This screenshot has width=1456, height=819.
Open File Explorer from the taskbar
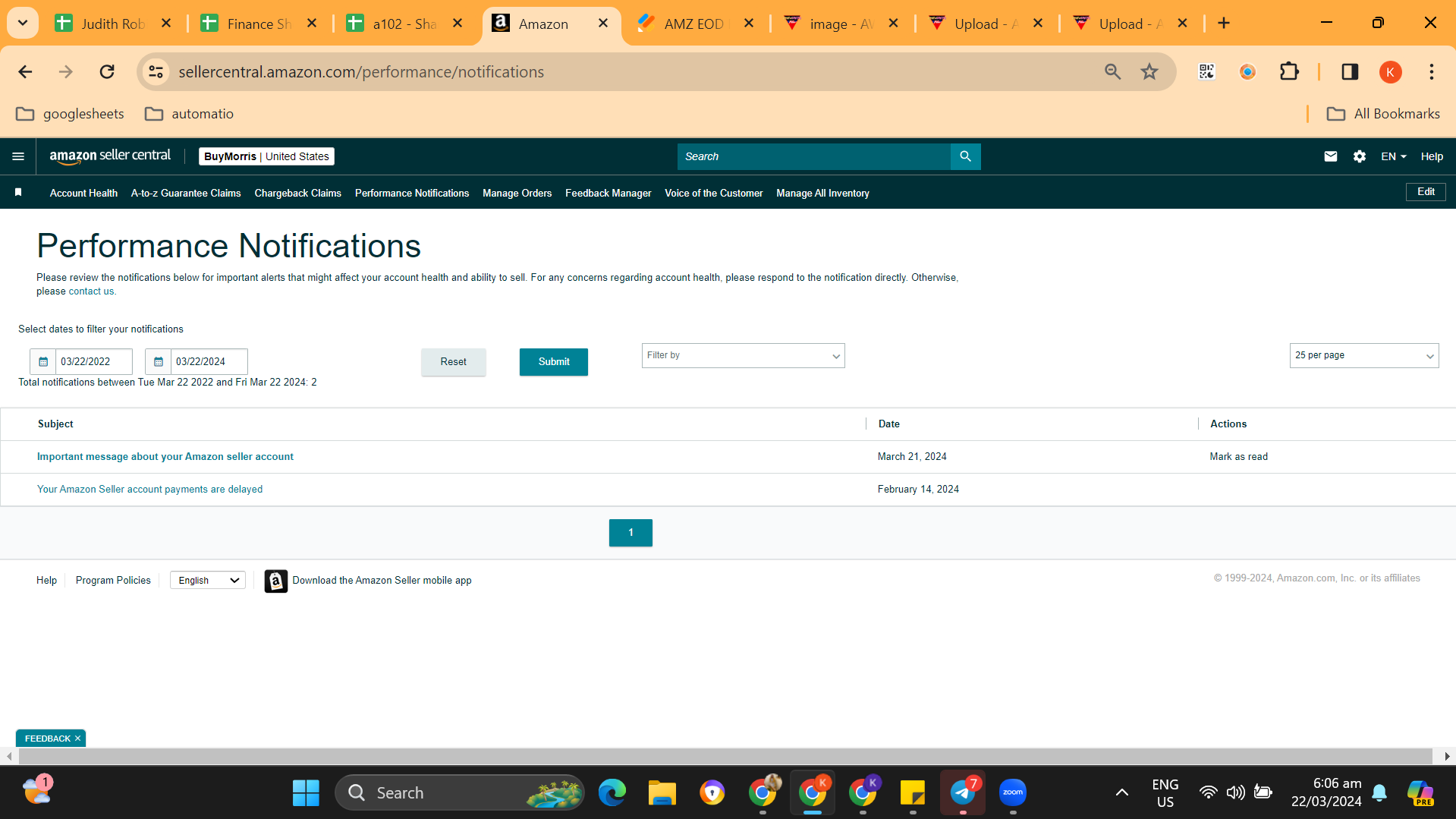pyautogui.click(x=662, y=793)
